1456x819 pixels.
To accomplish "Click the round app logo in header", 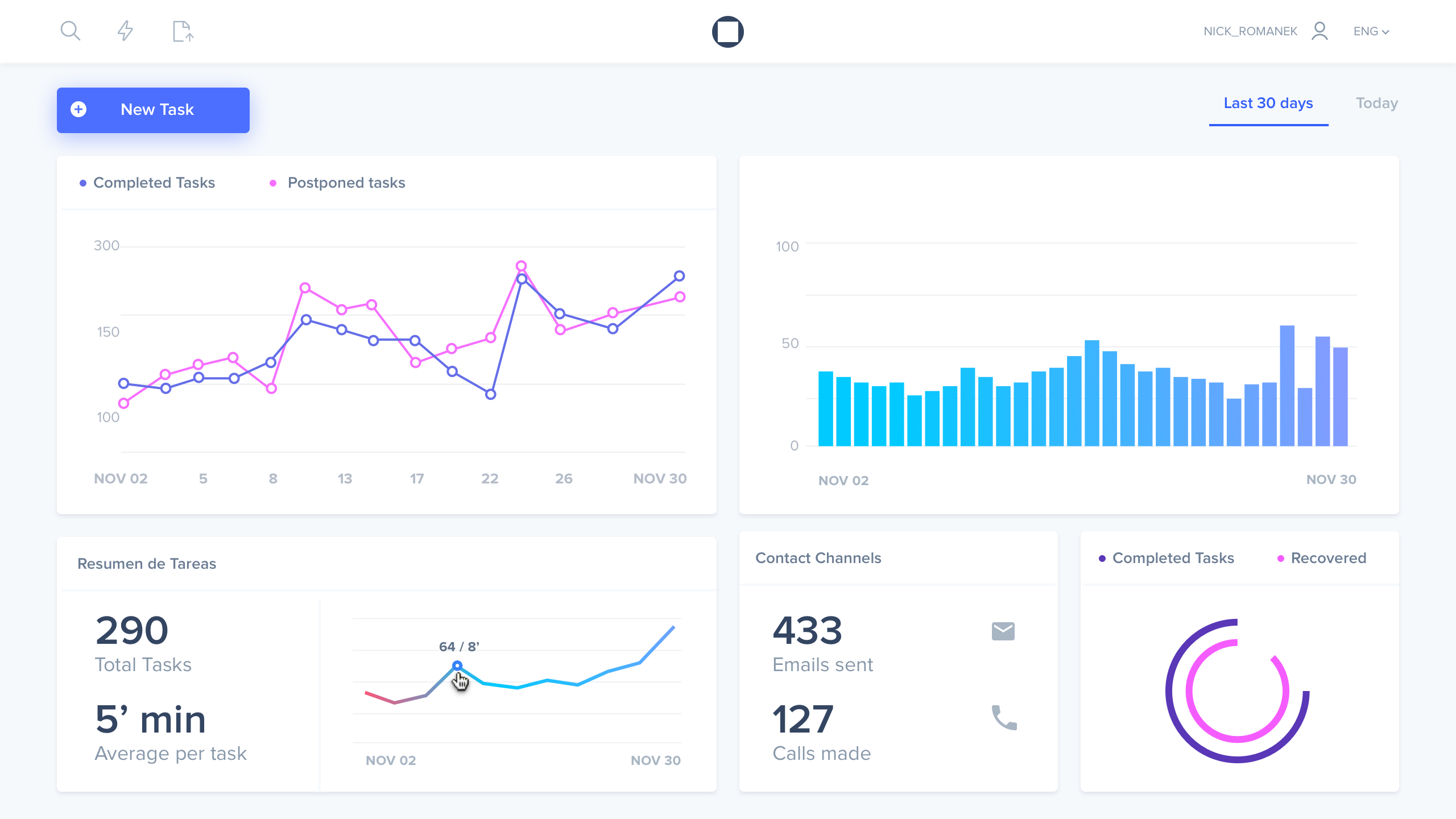I will [x=728, y=31].
